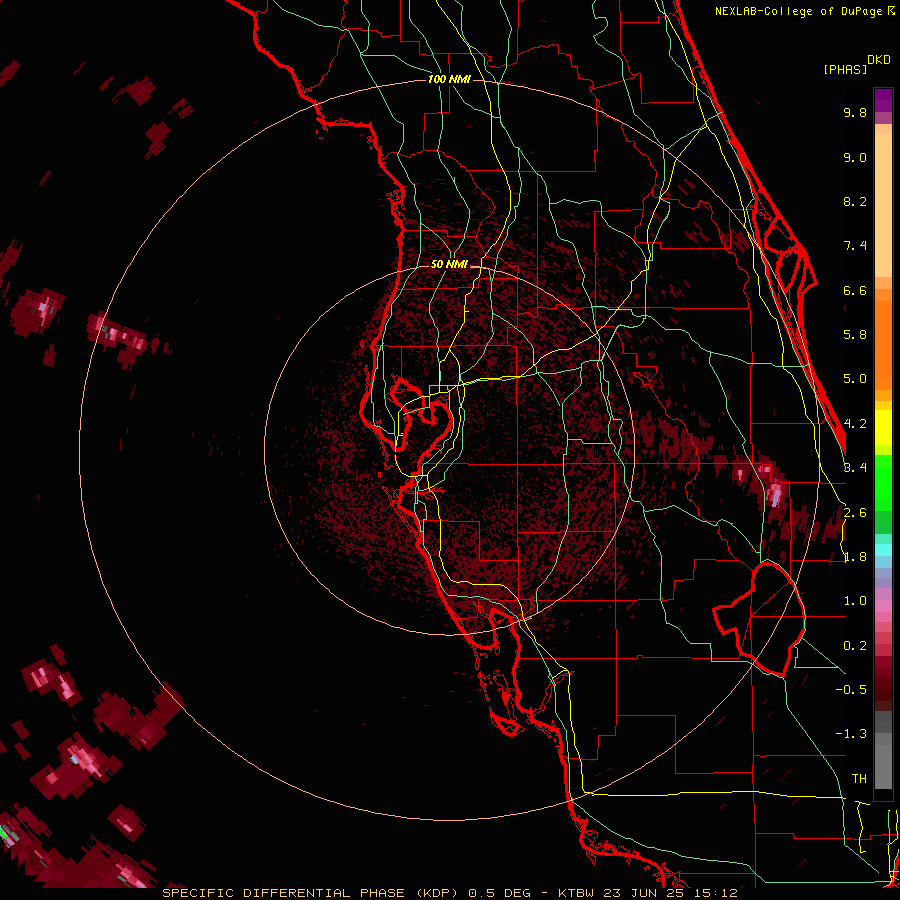
Task: Select the 50 NMI range ring label
Action: 449,264
